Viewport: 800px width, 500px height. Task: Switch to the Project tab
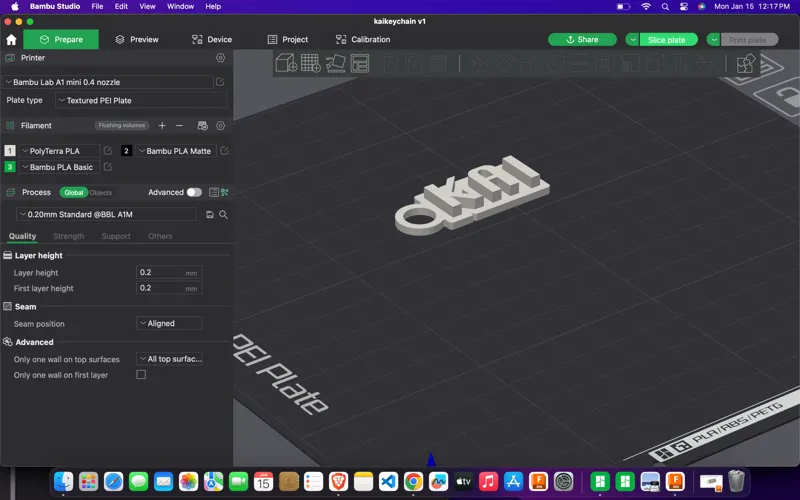(x=288, y=39)
